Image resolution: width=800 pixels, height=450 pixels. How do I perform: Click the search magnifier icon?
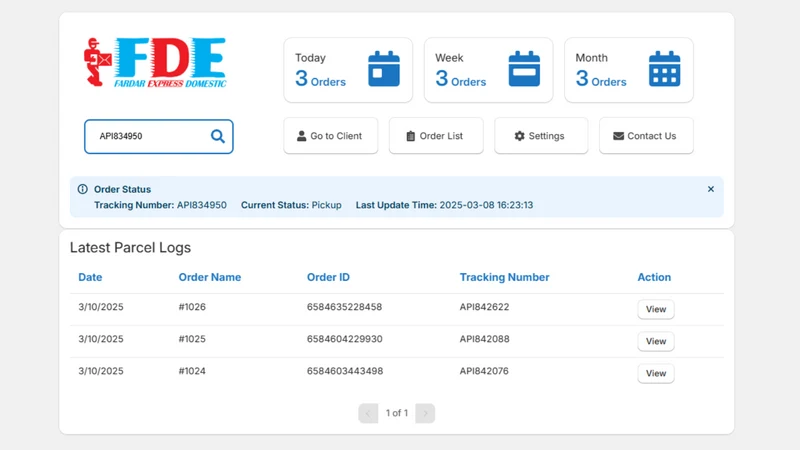coord(218,136)
